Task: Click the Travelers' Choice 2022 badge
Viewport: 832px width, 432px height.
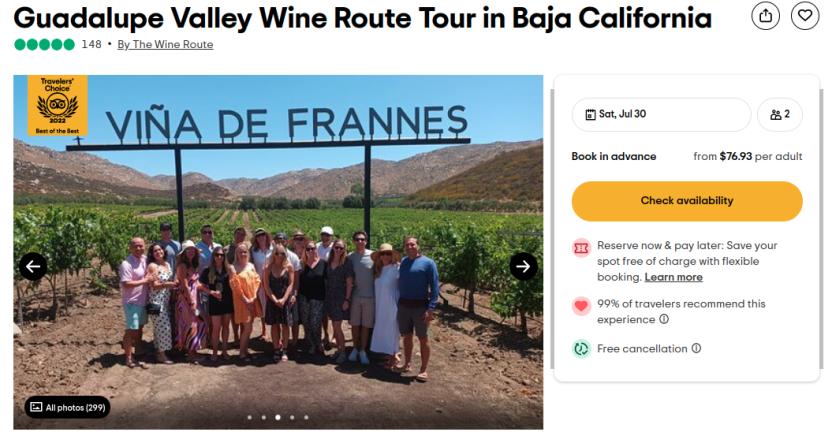Action: pyautogui.click(x=57, y=105)
